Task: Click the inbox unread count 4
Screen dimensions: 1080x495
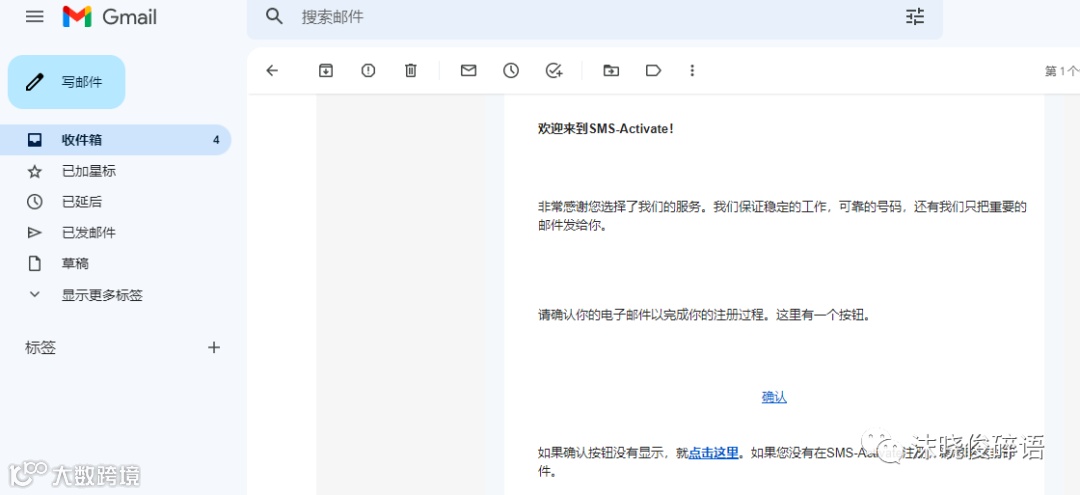Action: [216, 140]
